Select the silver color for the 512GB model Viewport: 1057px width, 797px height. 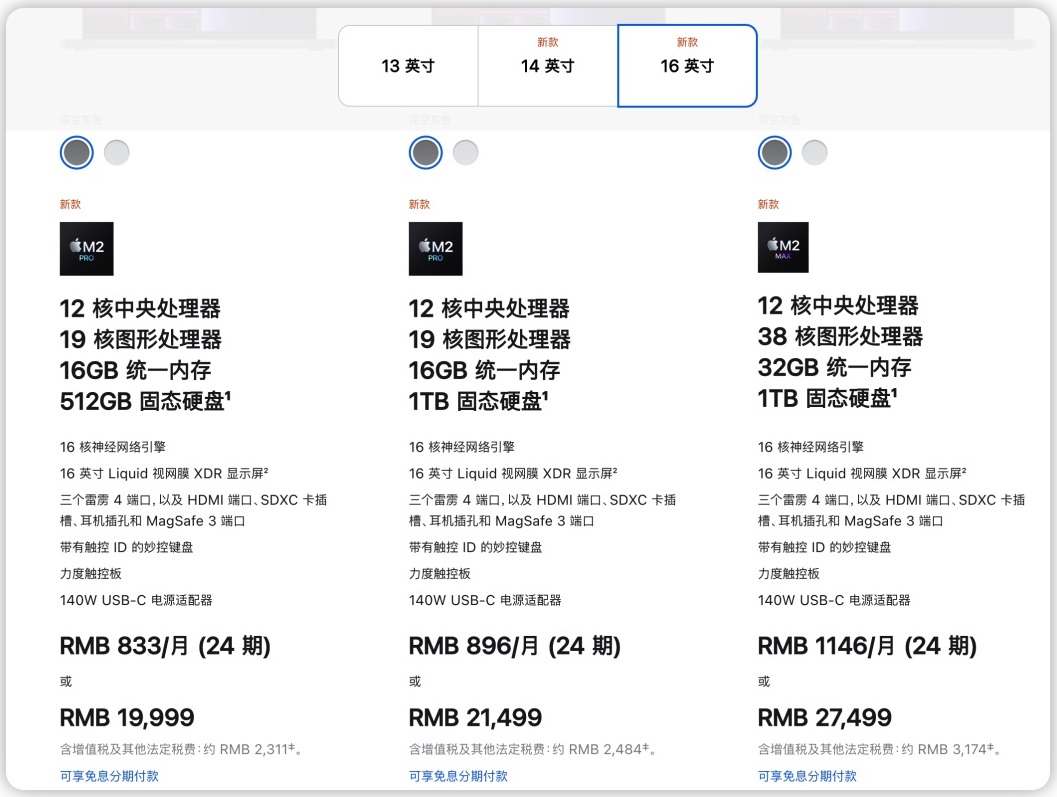click(116, 152)
